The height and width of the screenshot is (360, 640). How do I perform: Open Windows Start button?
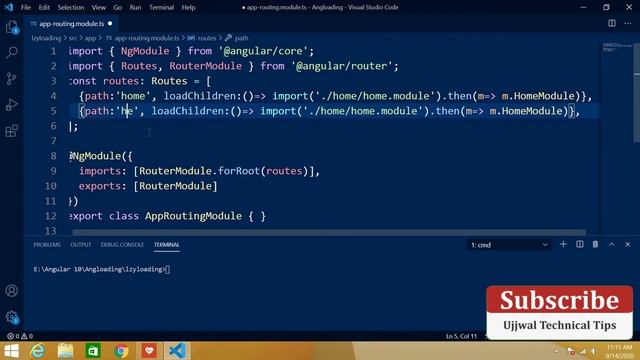11,351
